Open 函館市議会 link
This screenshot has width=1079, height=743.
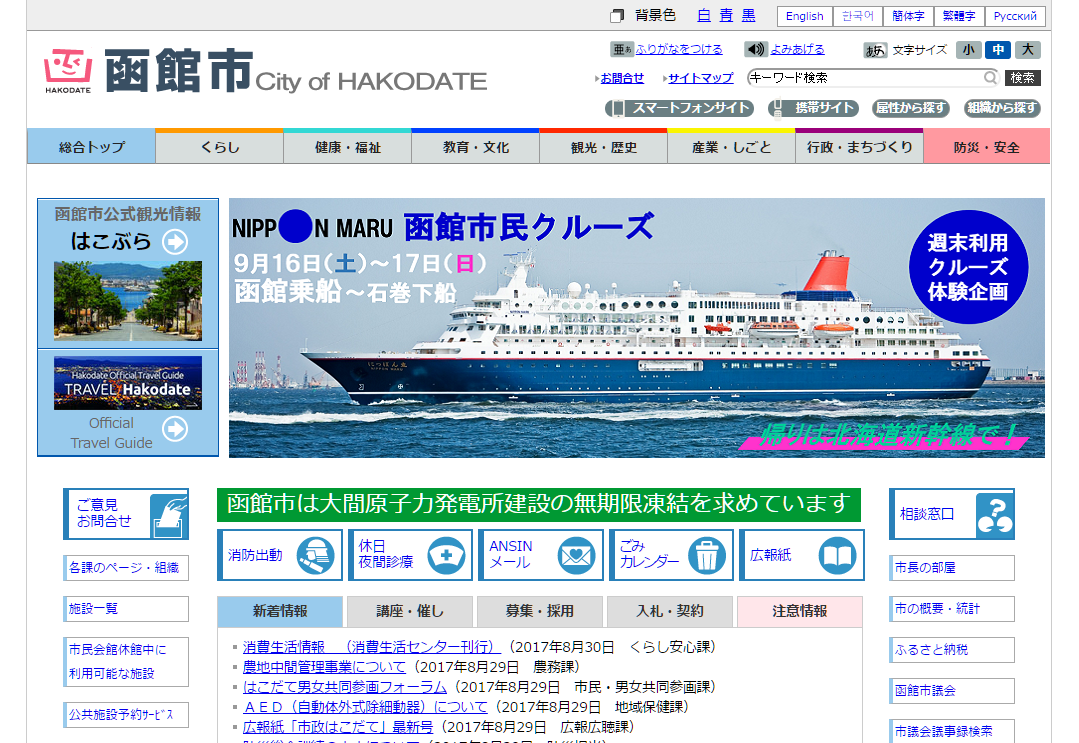tap(952, 691)
